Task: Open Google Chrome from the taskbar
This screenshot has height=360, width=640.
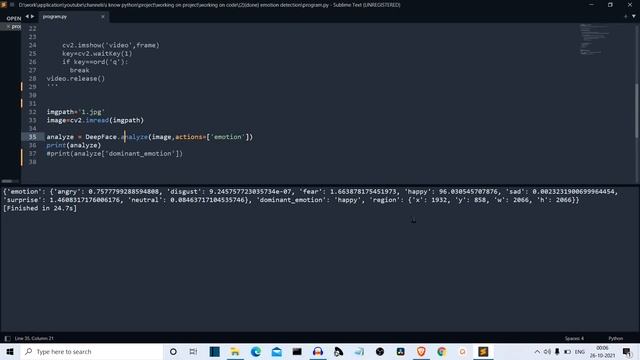Action: click(442, 351)
